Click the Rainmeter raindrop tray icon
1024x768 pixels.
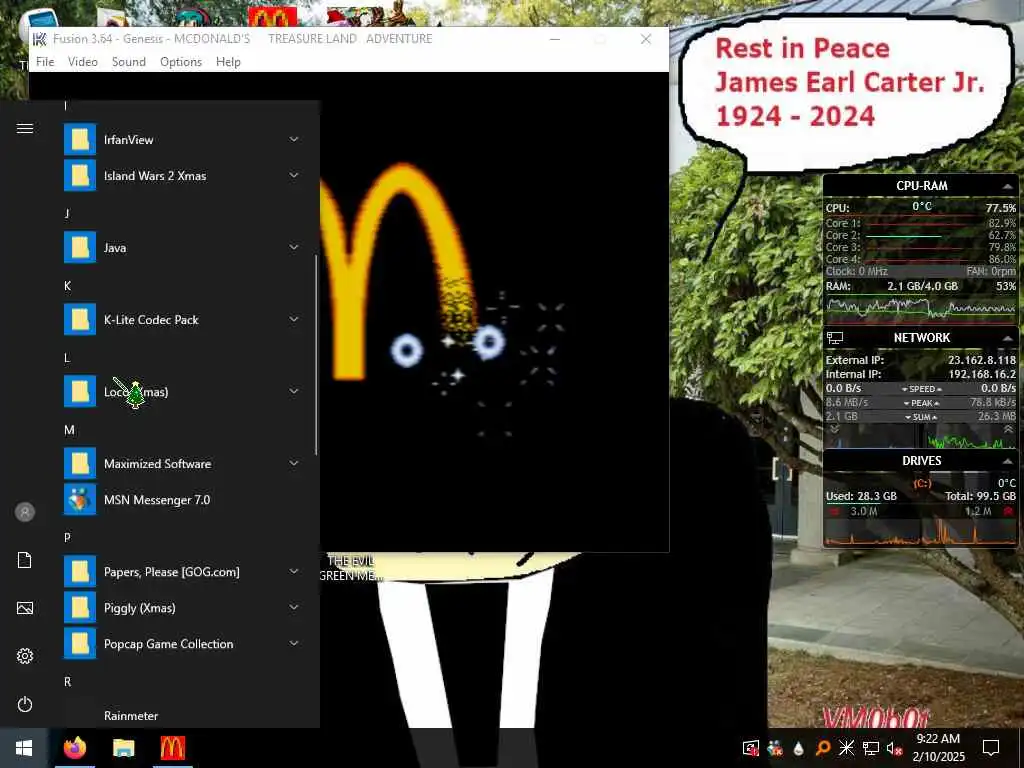(x=799, y=748)
